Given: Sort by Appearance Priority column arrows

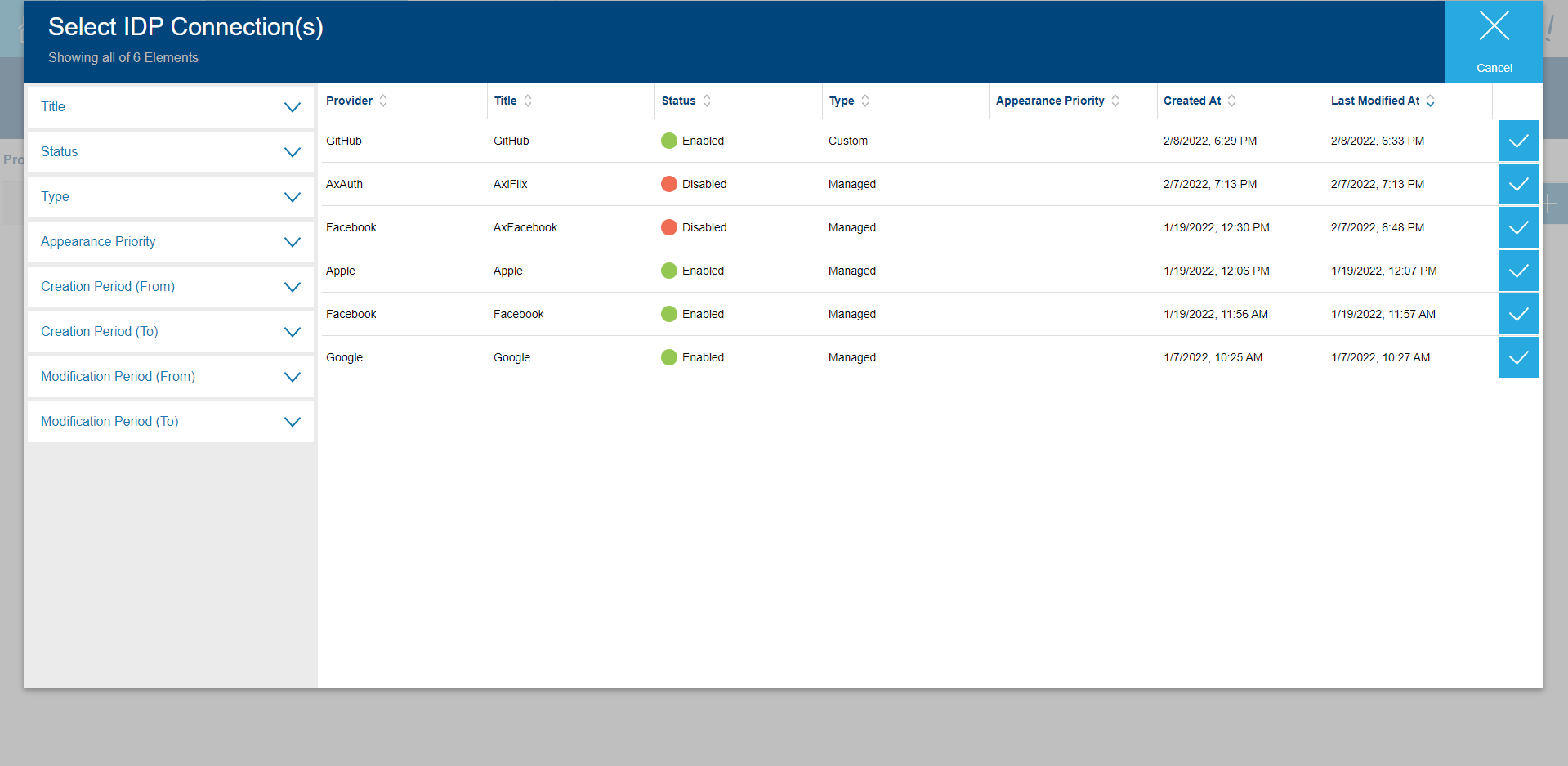Looking at the screenshot, I should coord(1116,101).
